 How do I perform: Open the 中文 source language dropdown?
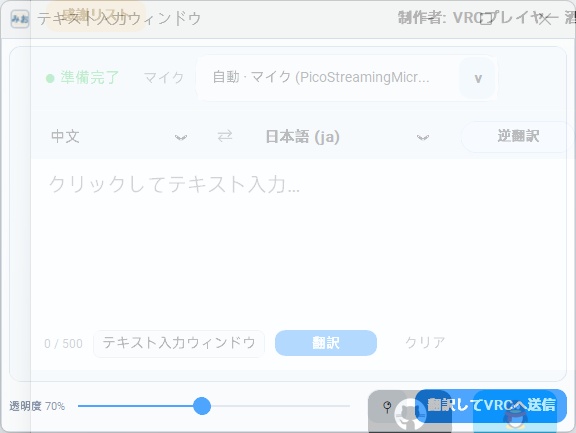(x=120, y=137)
